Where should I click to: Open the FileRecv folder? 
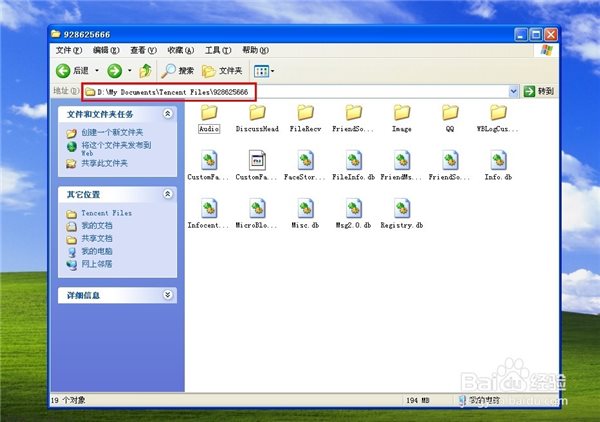tap(305, 119)
